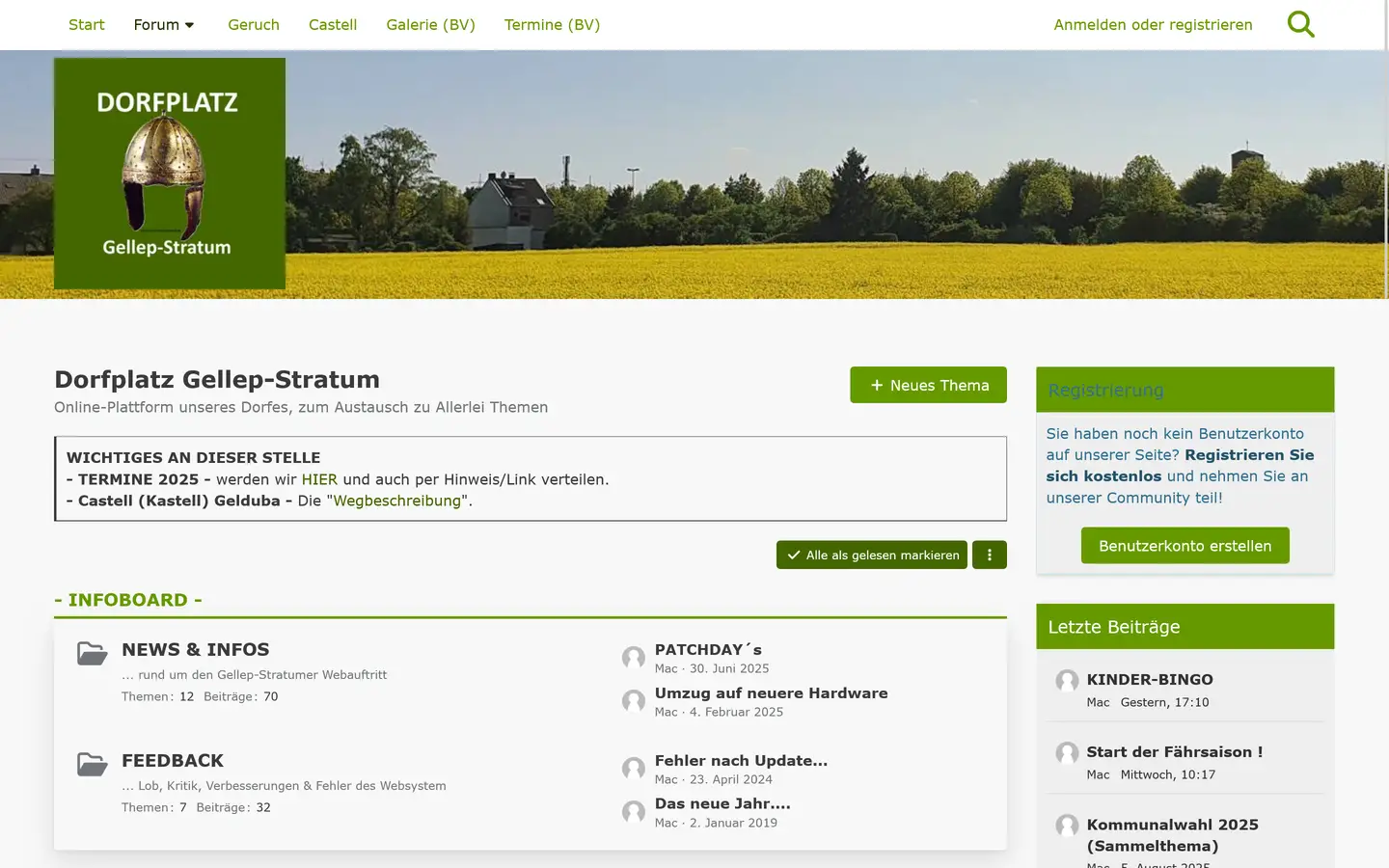Open the three-dot options menu

click(x=989, y=555)
